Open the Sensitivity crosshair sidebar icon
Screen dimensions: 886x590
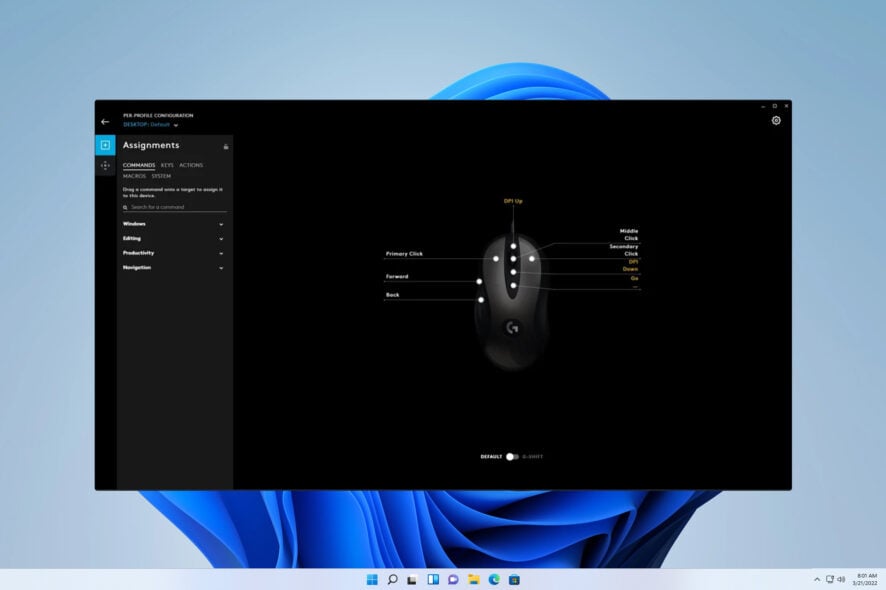pos(105,166)
